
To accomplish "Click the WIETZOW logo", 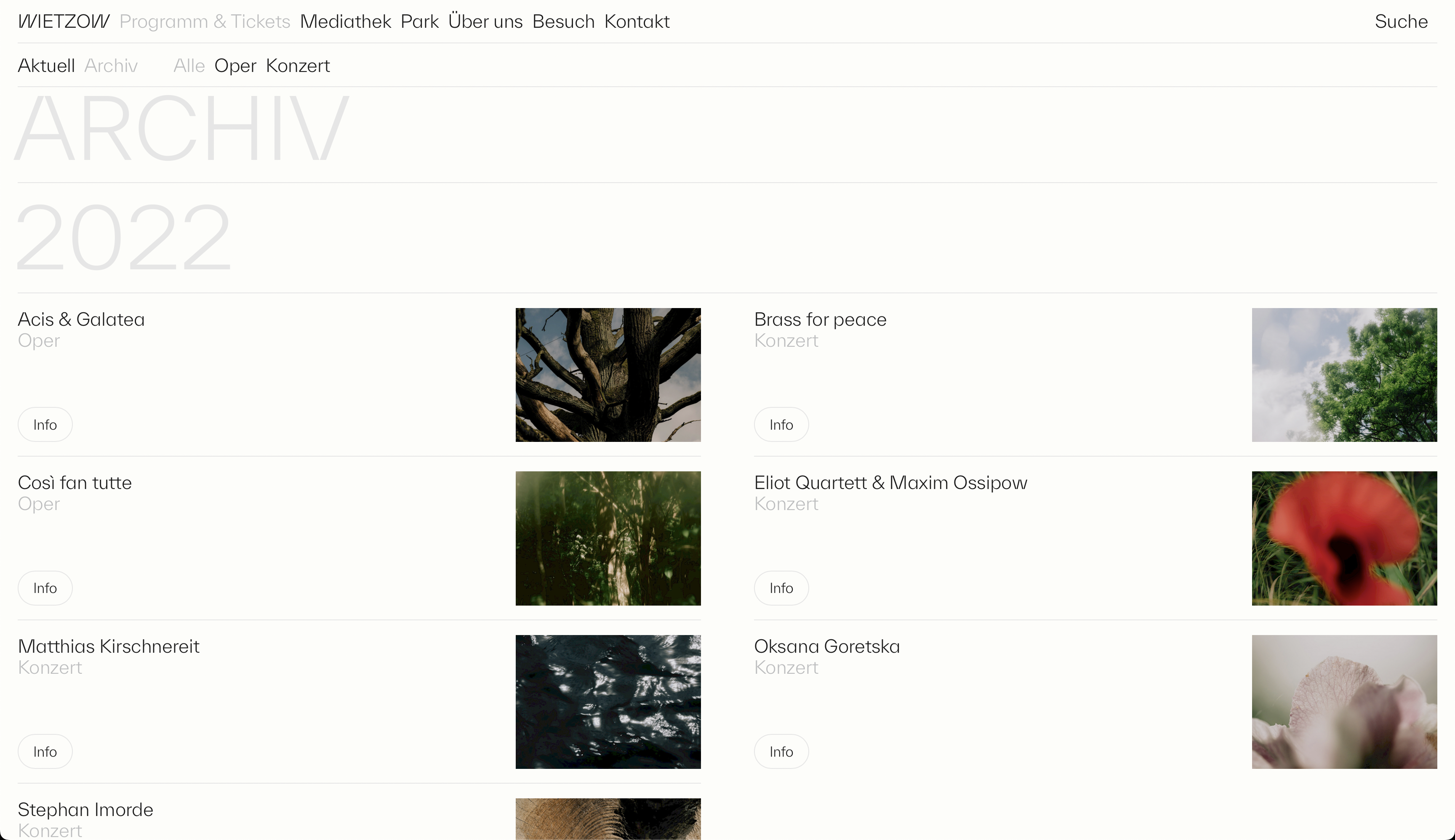I will 64,21.
